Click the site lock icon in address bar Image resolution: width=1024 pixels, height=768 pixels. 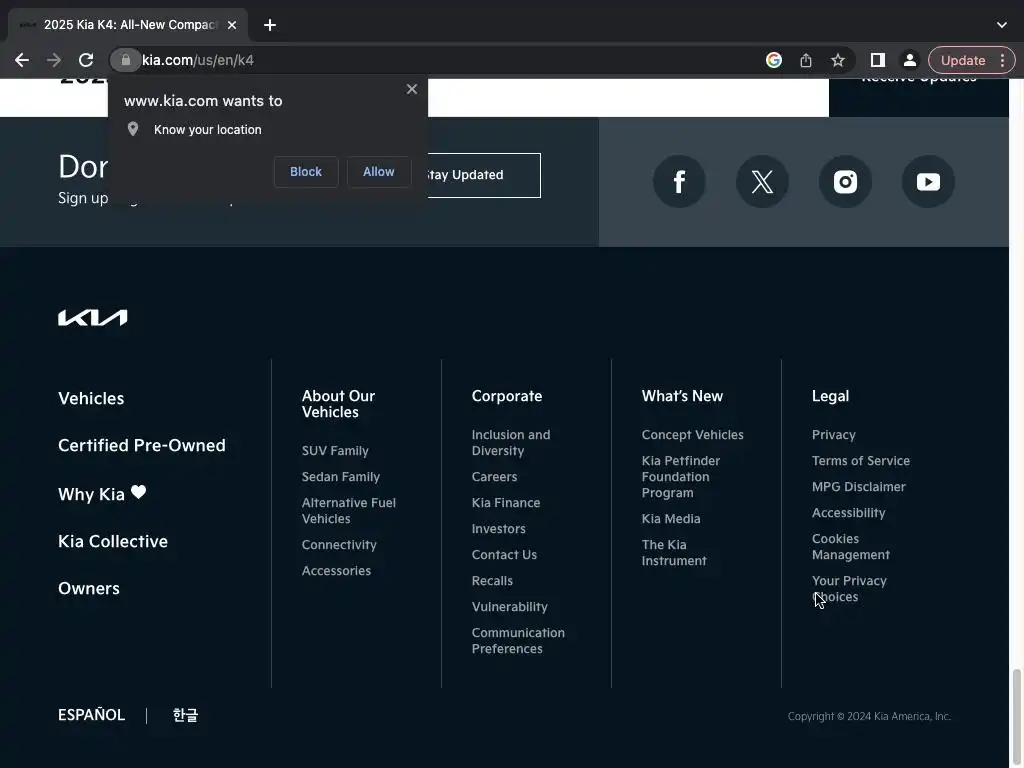[x=125, y=60]
